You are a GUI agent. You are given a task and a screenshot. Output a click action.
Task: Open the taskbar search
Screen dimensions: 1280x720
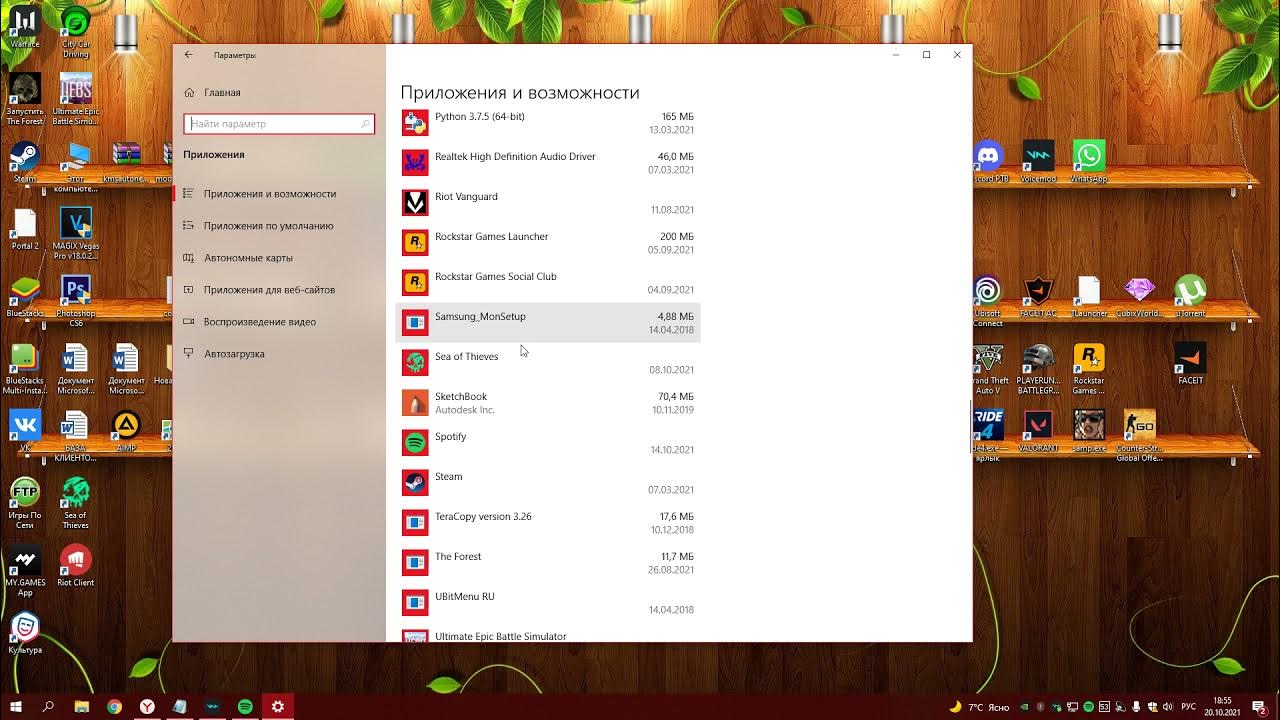click(x=48, y=707)
